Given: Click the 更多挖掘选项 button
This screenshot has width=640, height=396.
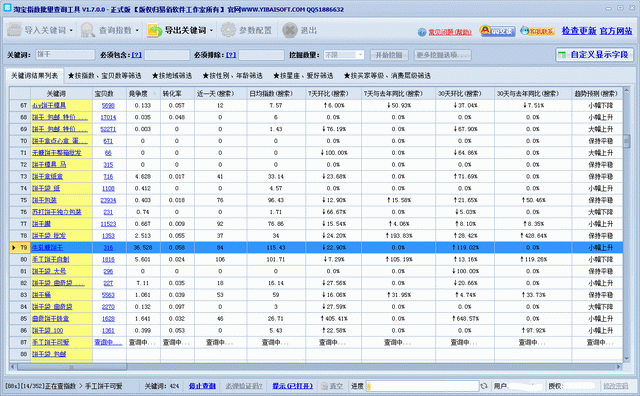Looking at the screenshot, I should (442, 55).
